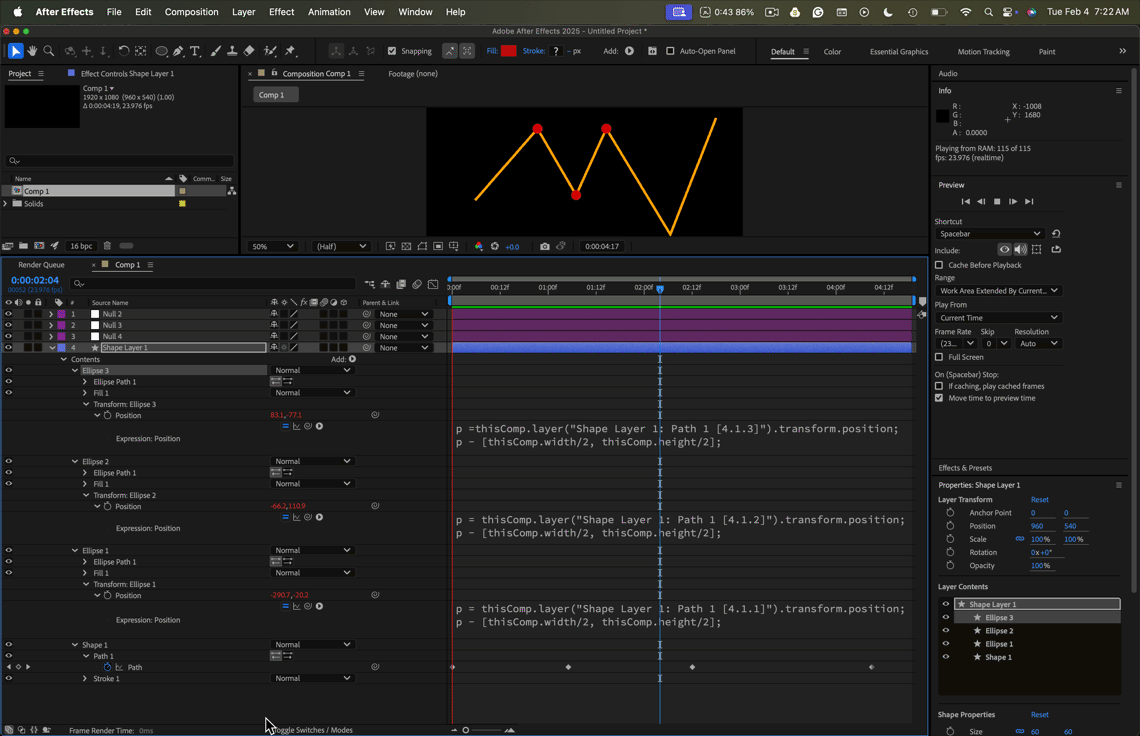Click the Add shape contents arrow in toolbar

[629, 51]
